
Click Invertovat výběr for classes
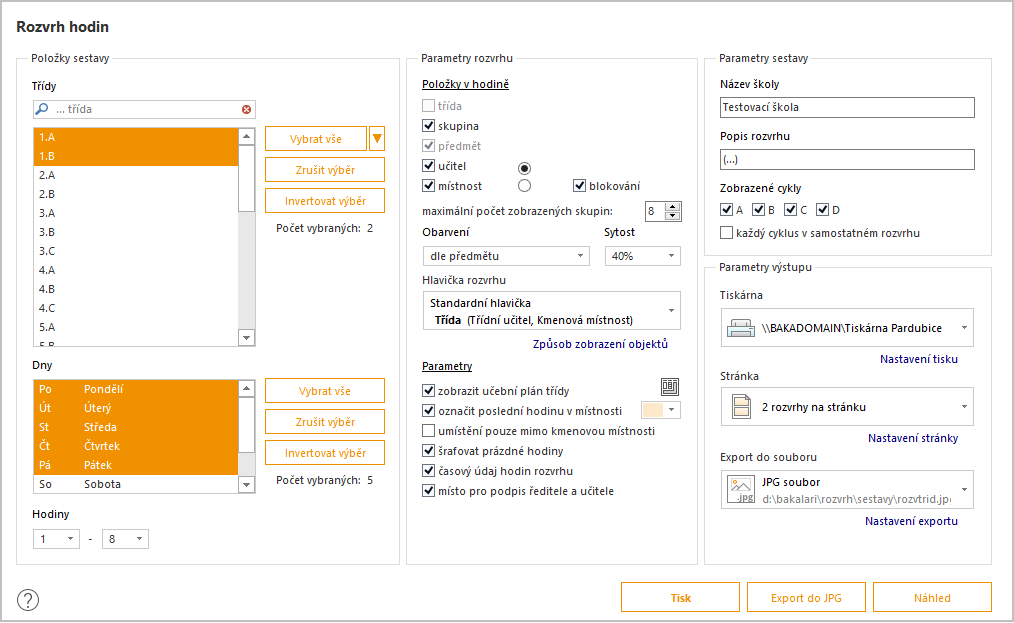tap(325, 201)
